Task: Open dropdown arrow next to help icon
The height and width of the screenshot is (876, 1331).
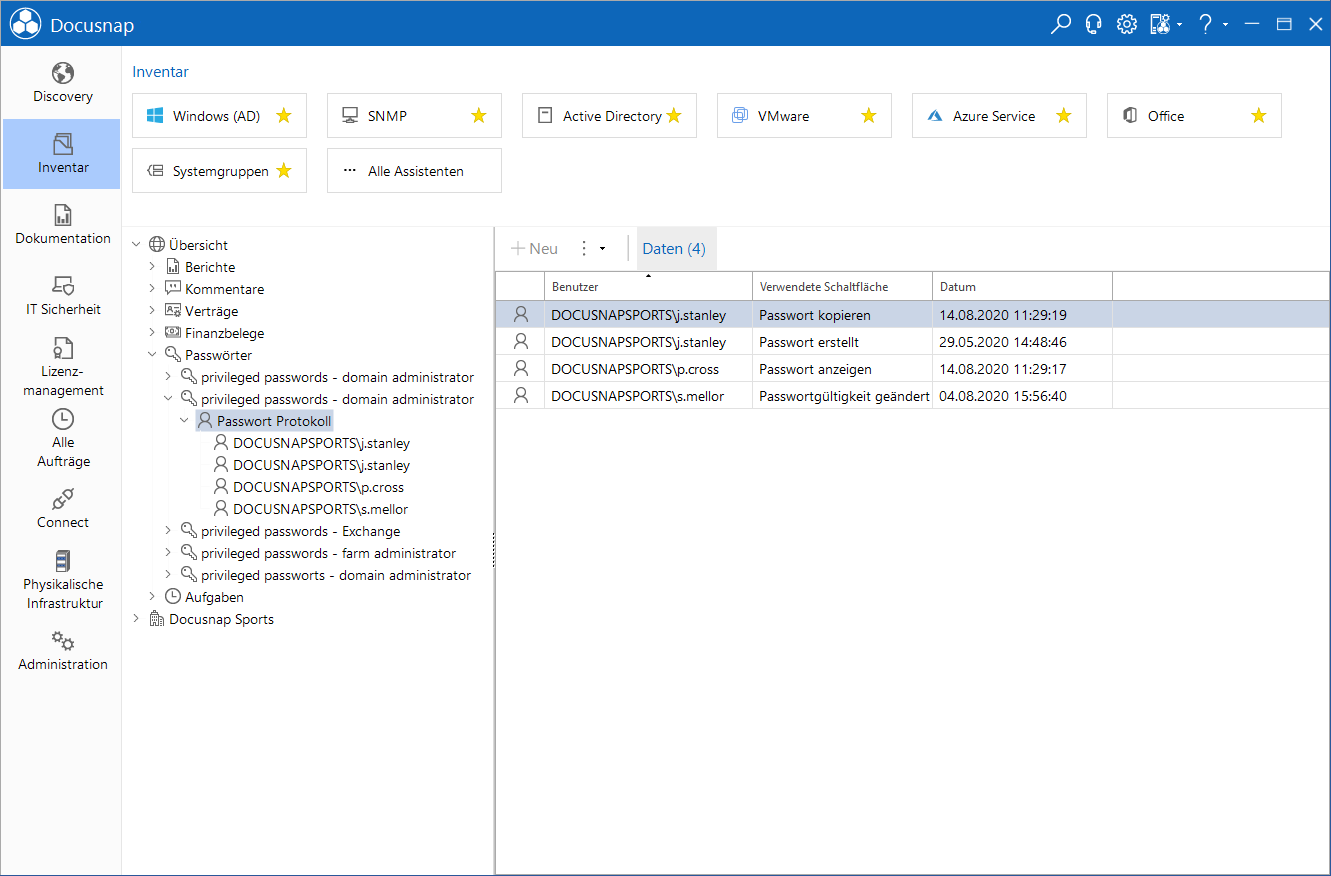Action: 1225,24
